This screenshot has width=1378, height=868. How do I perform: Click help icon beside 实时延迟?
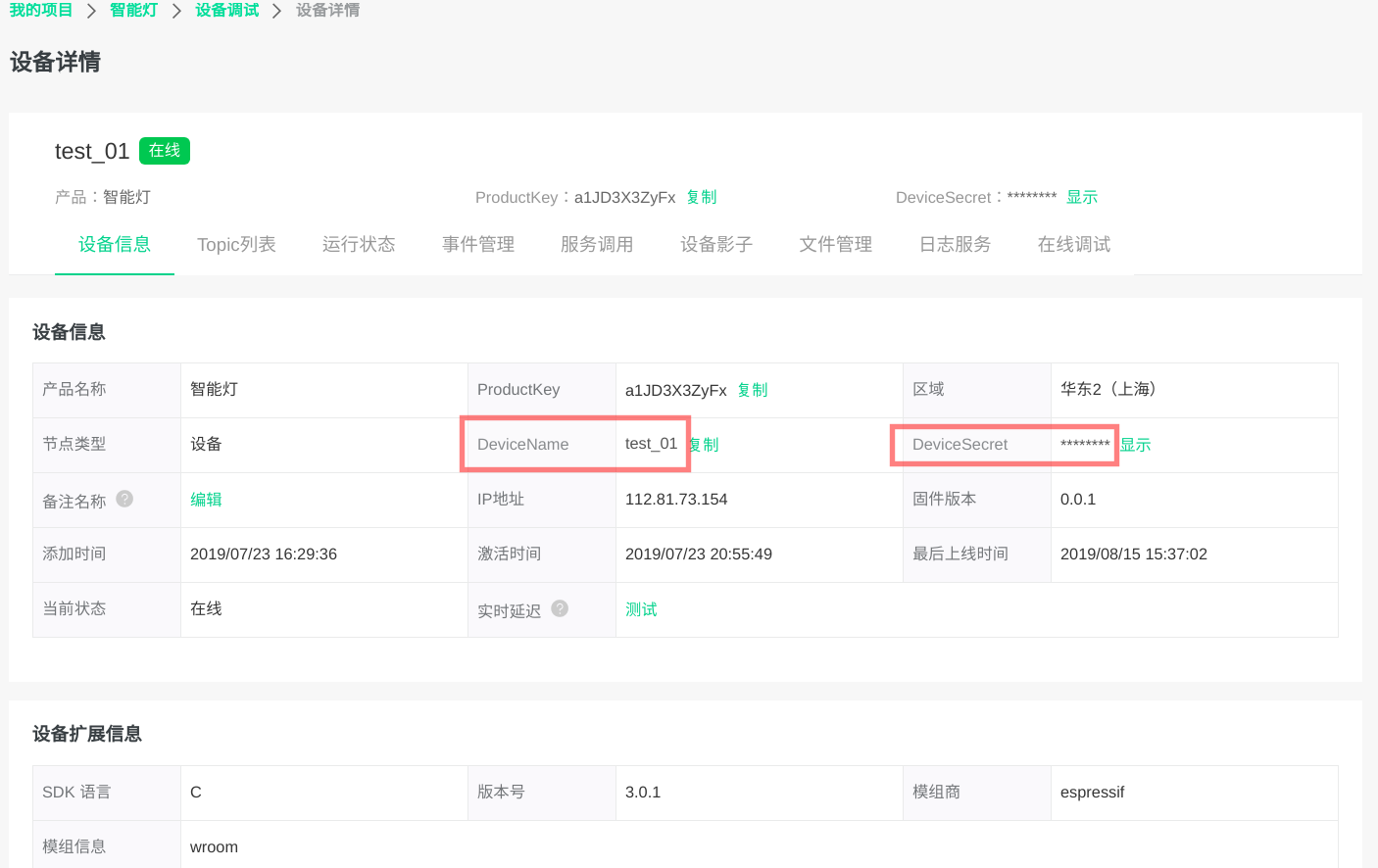(560, 608)
